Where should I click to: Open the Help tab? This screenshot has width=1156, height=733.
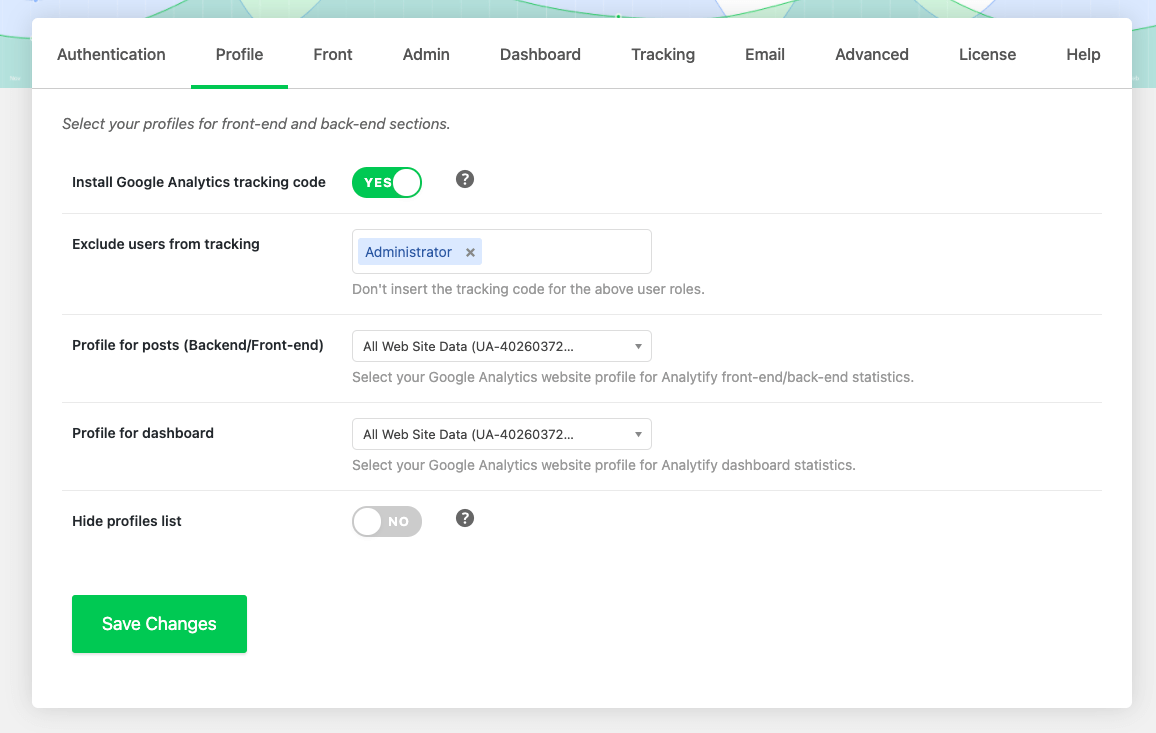click(1083, 55)
